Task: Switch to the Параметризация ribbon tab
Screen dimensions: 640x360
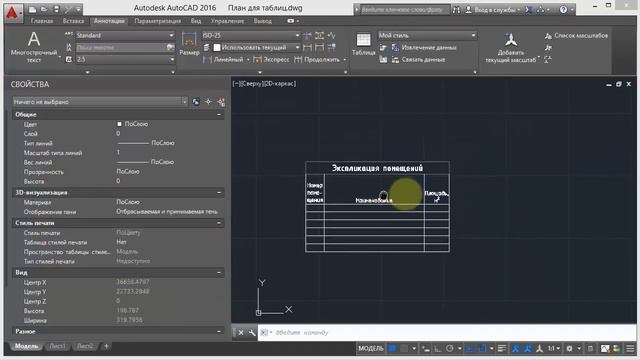Action: click(158, 21)
